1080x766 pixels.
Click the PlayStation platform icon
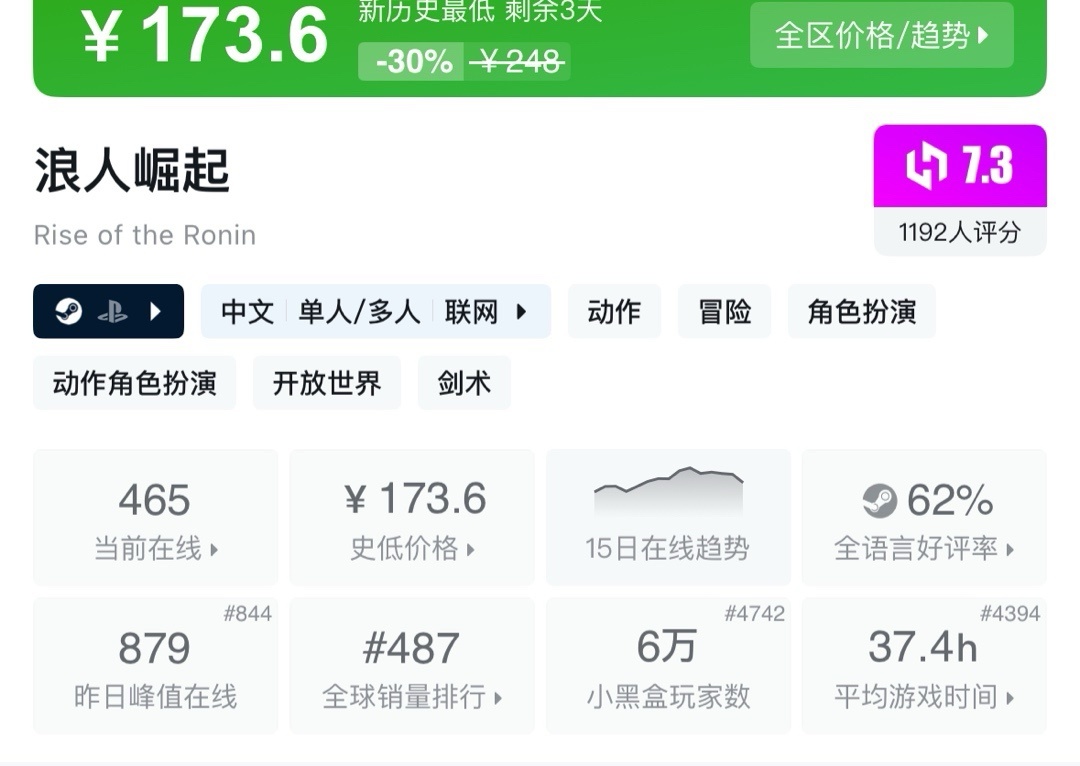click(x=112, y=312)
